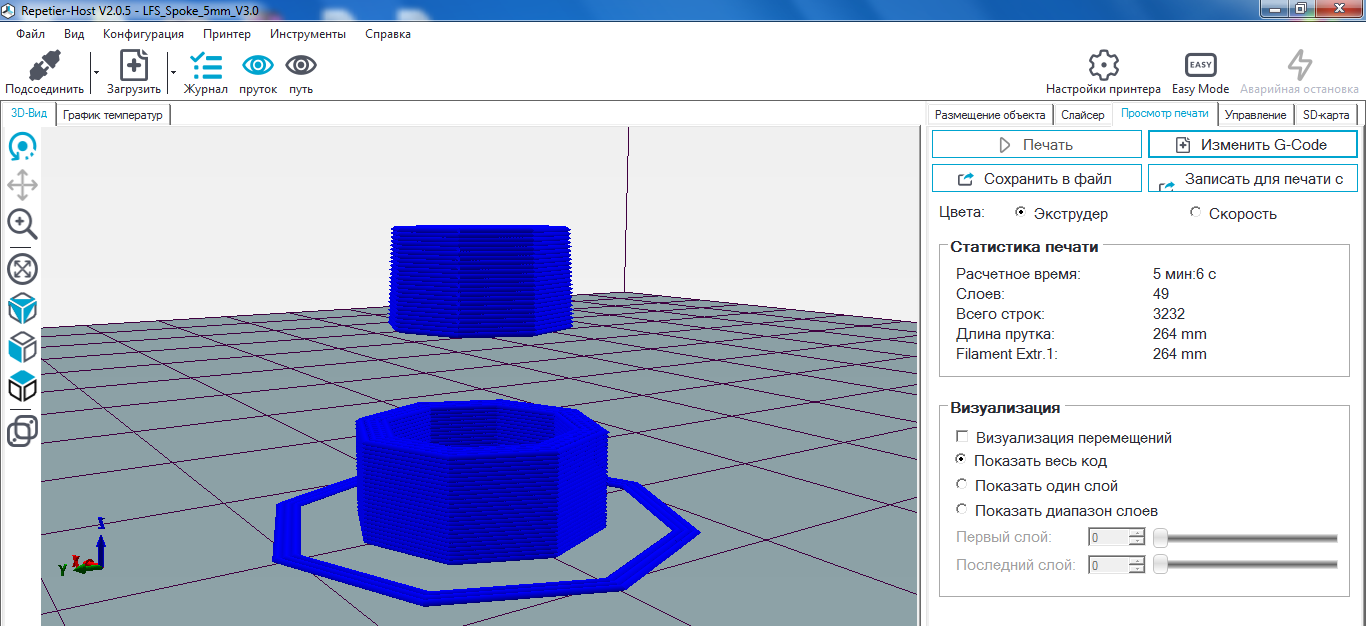Select Показать один слой option
Viewport: 1366px width, 626px height.
pos(962,485)
